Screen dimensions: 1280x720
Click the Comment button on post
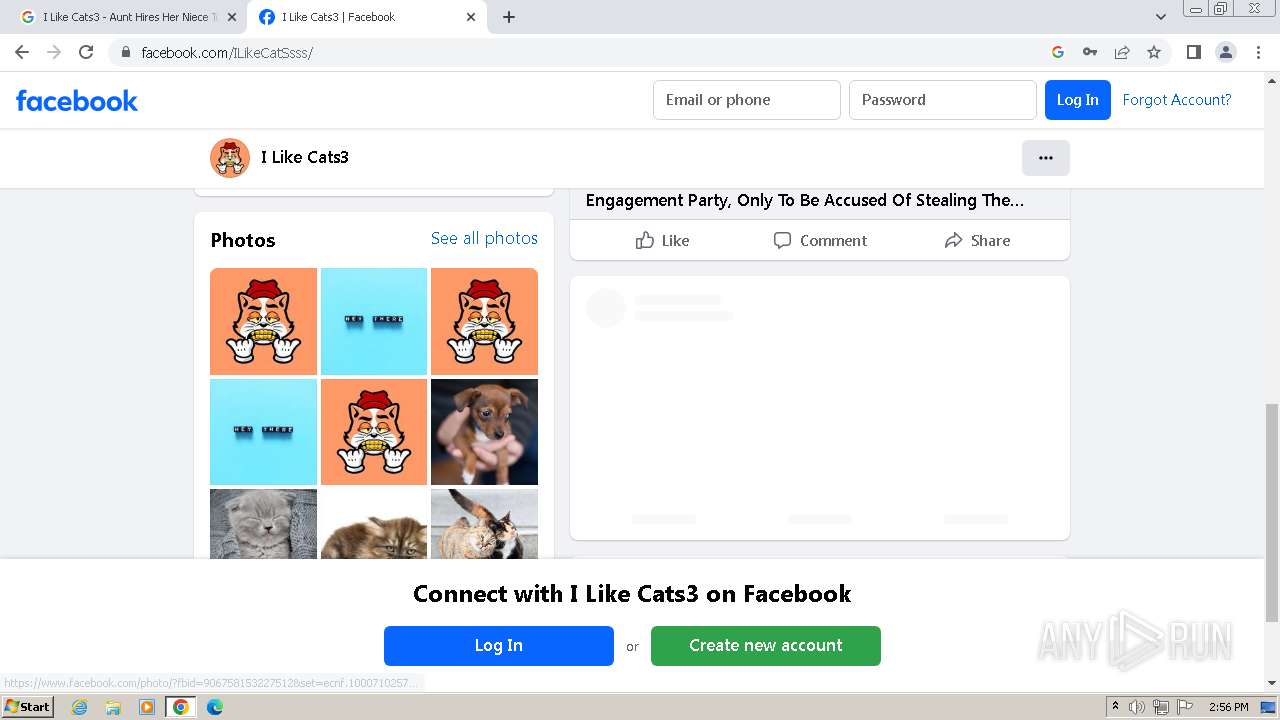click(819, 240)
